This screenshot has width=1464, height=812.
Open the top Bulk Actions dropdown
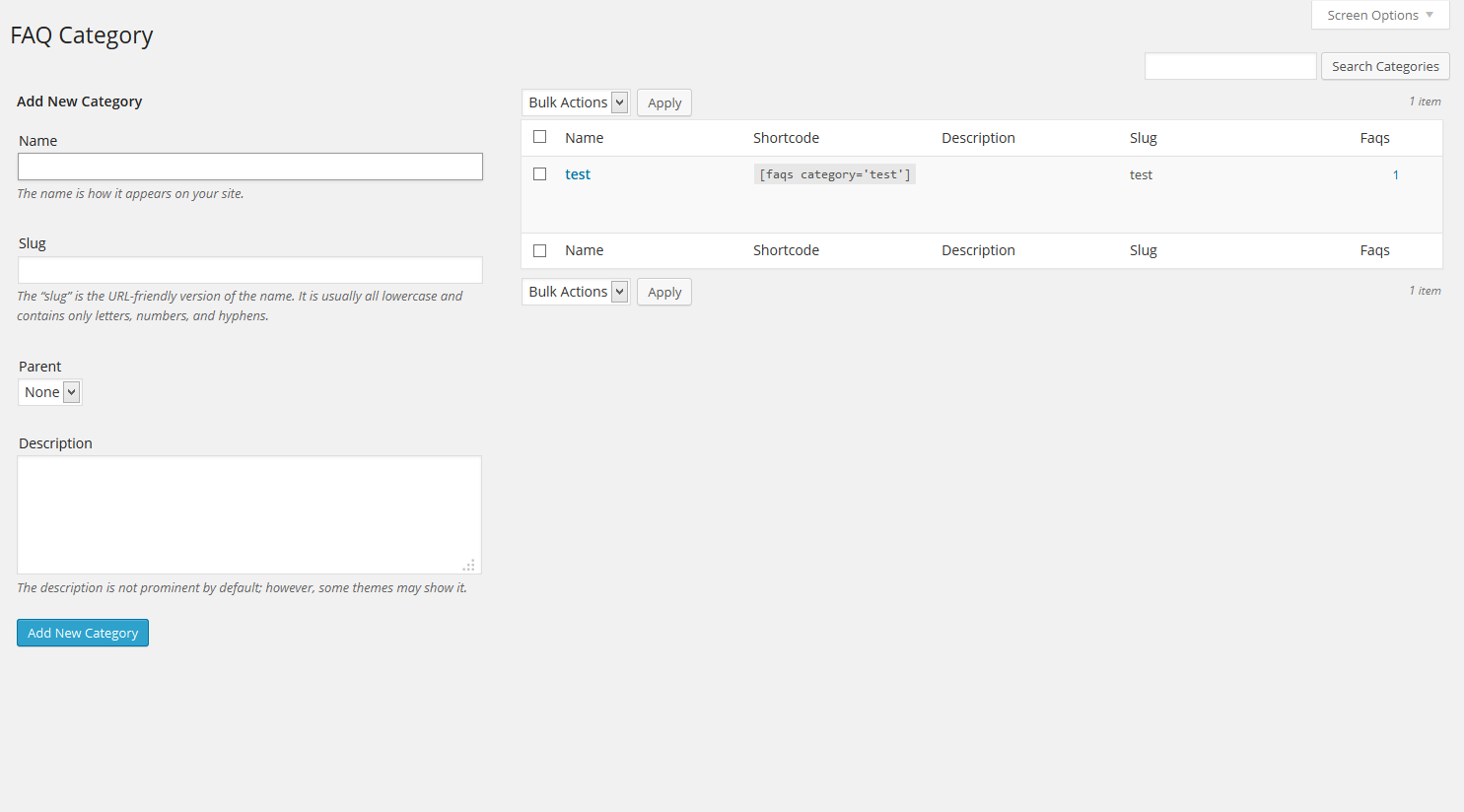coord(575,101)
